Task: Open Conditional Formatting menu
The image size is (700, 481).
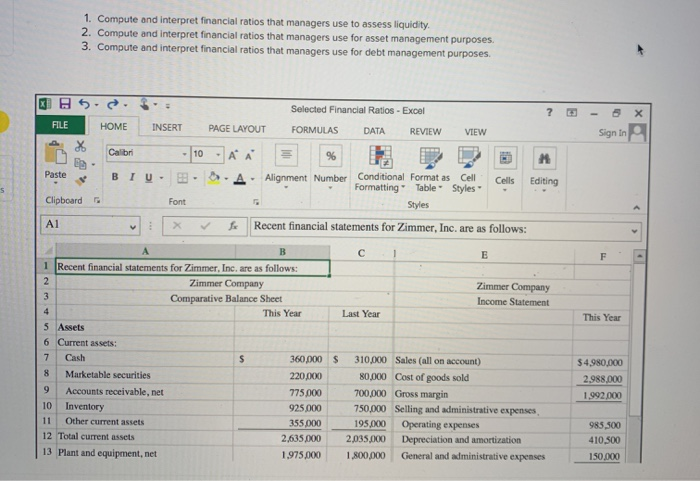Action: (380, 169)
